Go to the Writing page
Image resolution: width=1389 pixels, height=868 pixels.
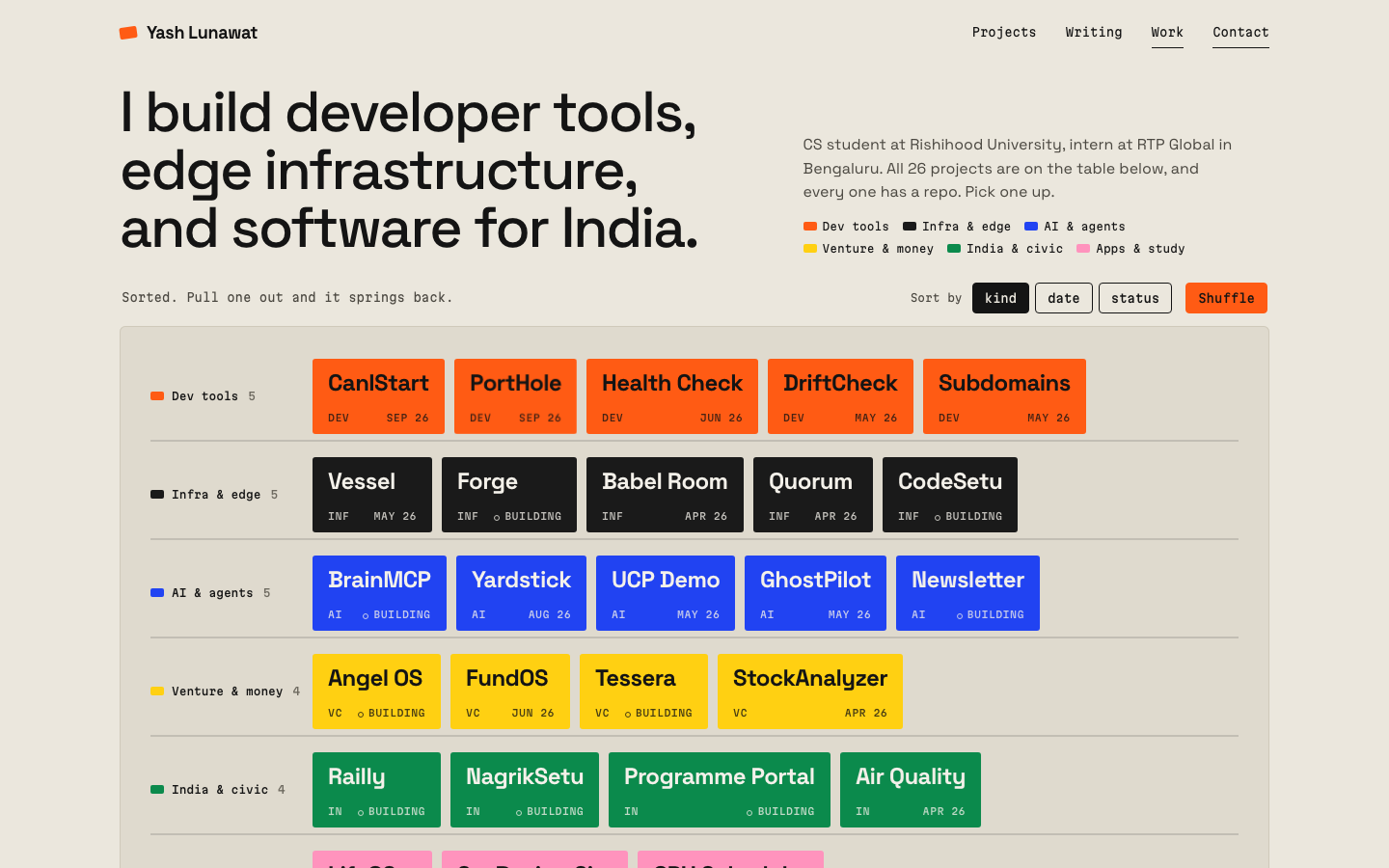(x=1094, y=32)
